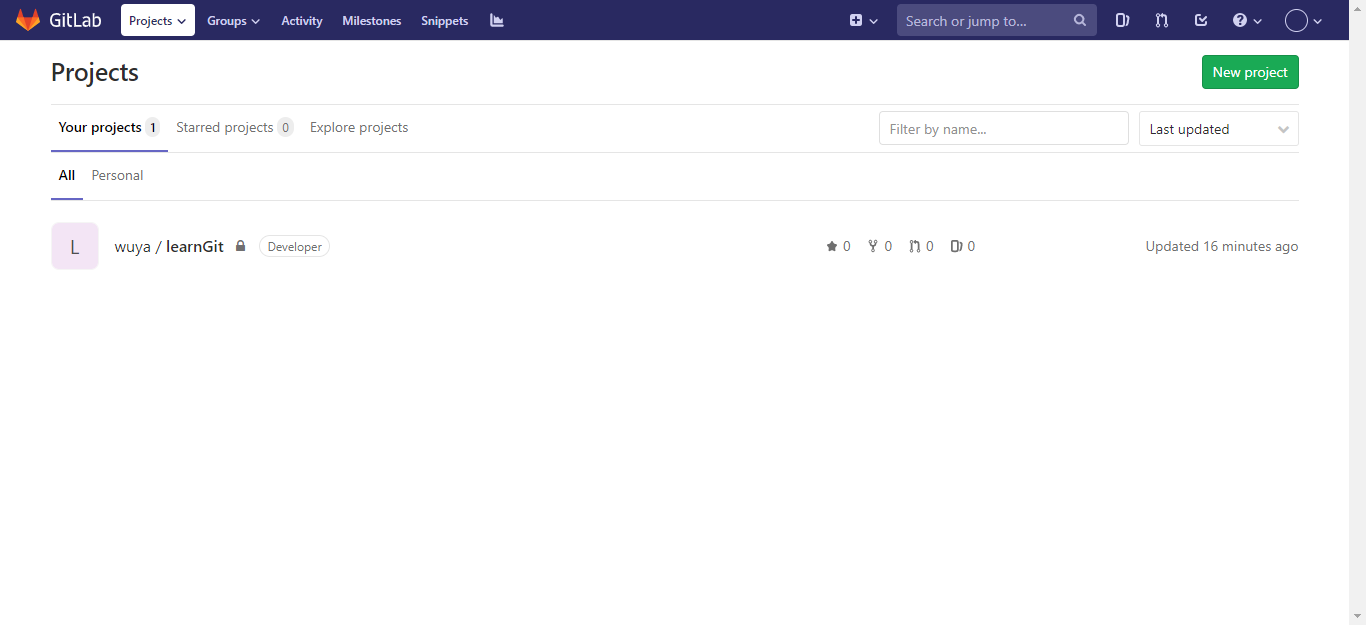Viewport: 1366px width, 625px height.
Task: View issues via the navbar issues icon
Action: point(1123,20)
